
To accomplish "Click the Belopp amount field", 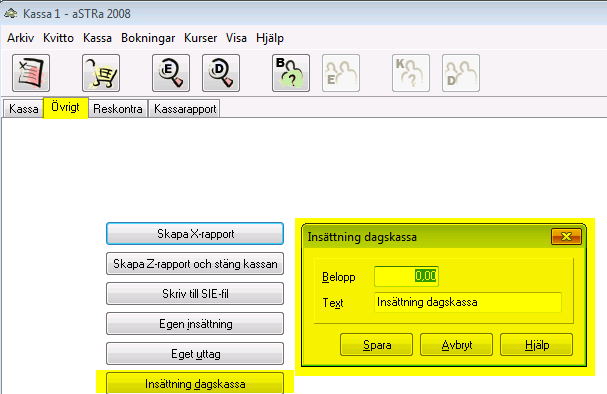I will point(406,276).
